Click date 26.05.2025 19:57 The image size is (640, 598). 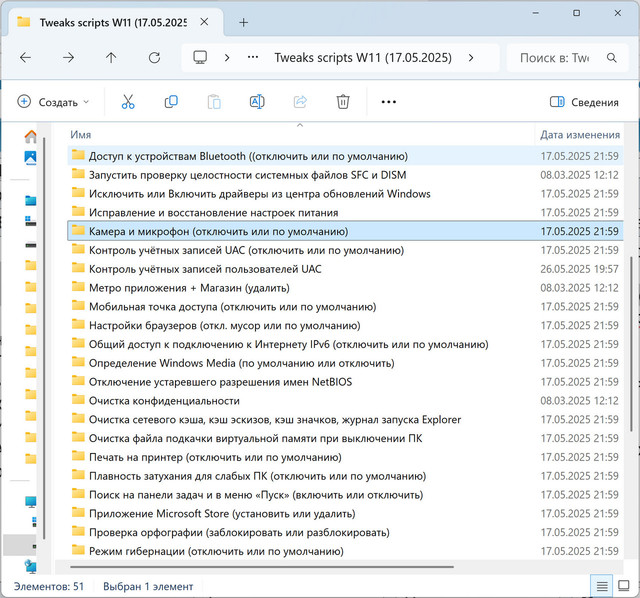(x=580, y=269)
